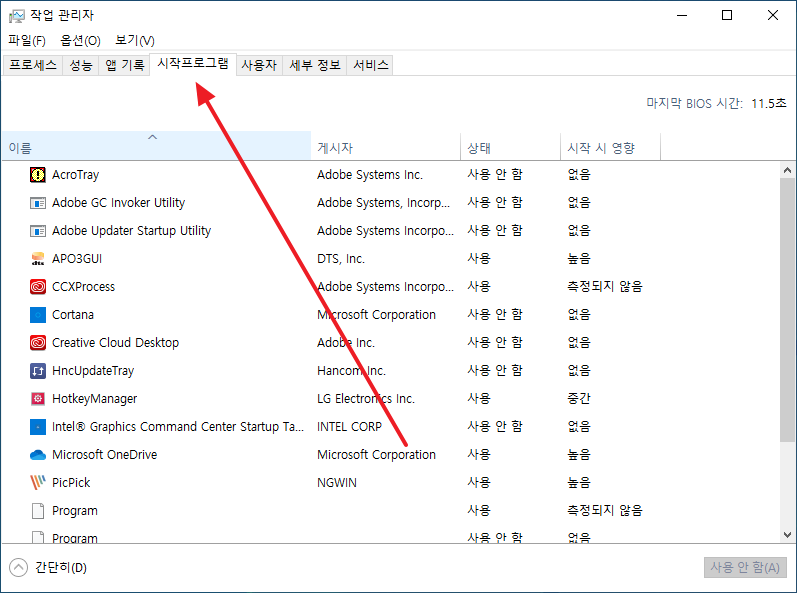The height and width of the screenshot is (593, 797).
Task: Switch to the 성능 tab
Action: tap(81, 65)
